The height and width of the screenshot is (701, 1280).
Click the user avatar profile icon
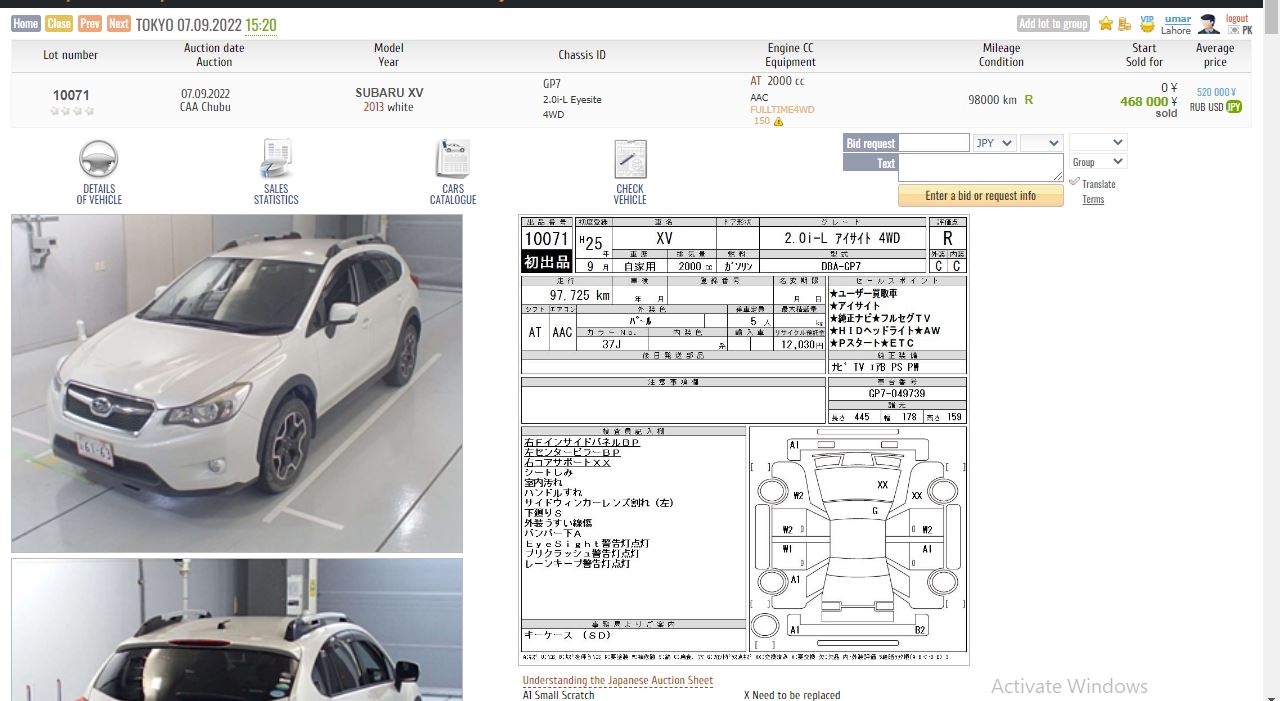[x=1208, y=24]
